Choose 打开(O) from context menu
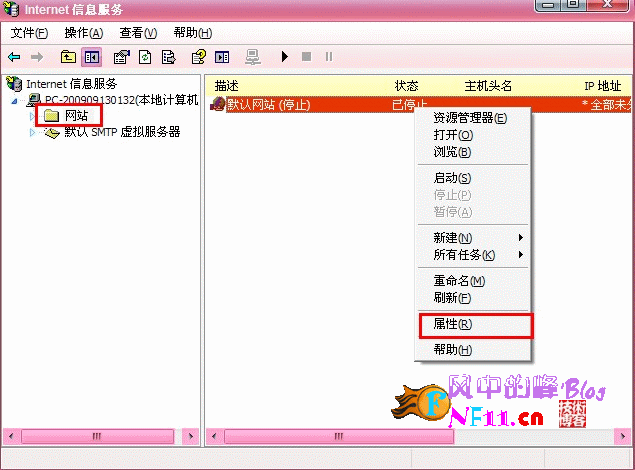Image resolution: width=635 pixels, height=470 pixels. point(473,135)
